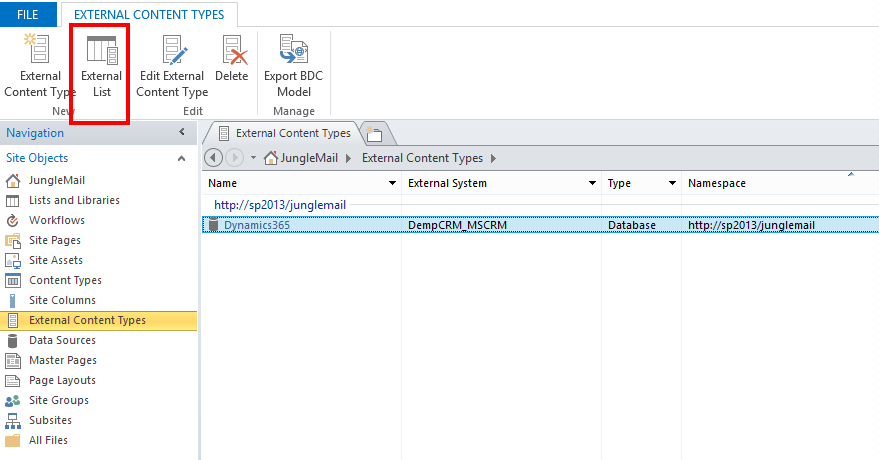Image resolution: width=879 pixels, height=460 pixels.
Task: Collapse the Navigation pane
Action: click(182, 132)
